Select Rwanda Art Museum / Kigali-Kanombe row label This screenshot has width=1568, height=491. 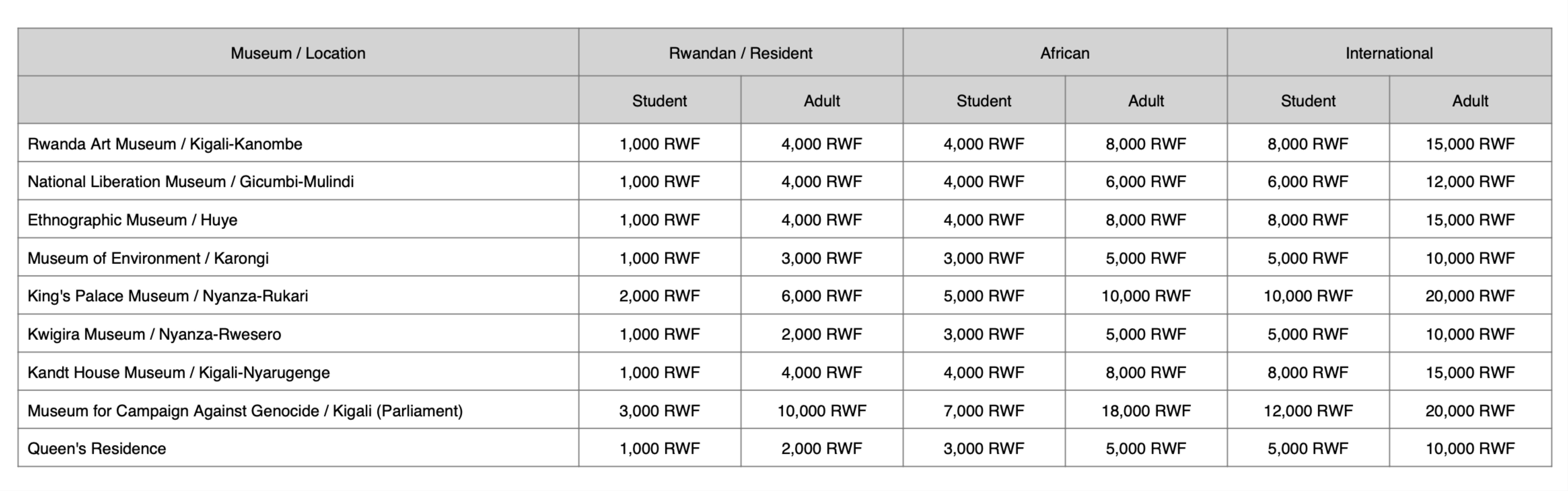[298, 144]
